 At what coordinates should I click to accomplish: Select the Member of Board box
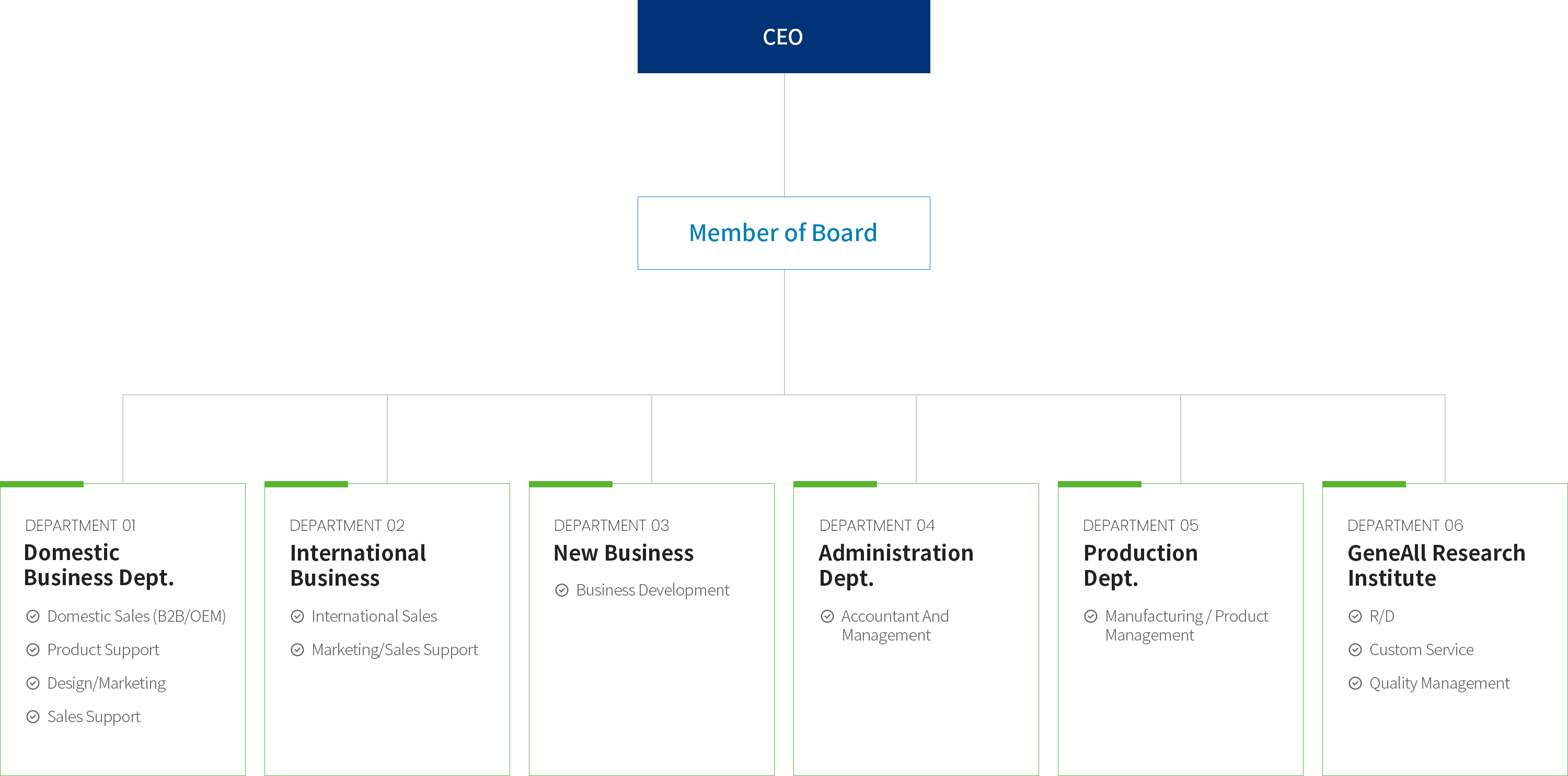783,233
